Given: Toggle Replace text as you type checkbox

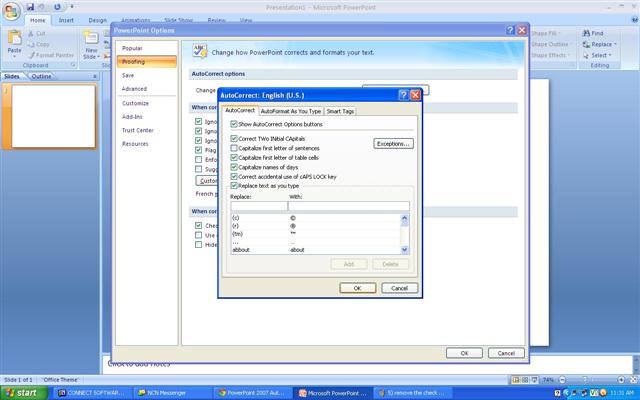Looking at the screenshot, I should [234, 186].
